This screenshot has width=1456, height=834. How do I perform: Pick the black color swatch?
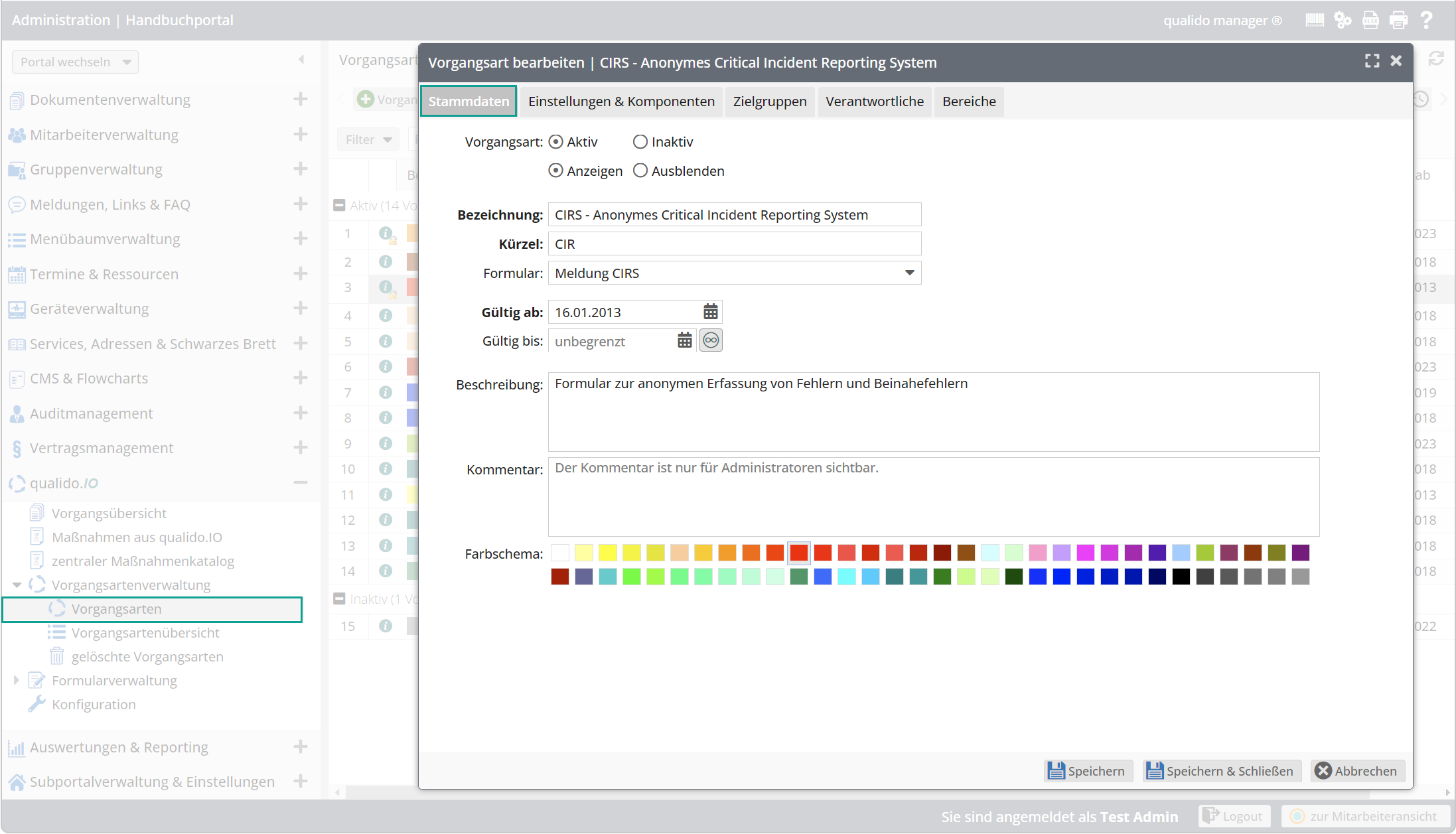1181,577
